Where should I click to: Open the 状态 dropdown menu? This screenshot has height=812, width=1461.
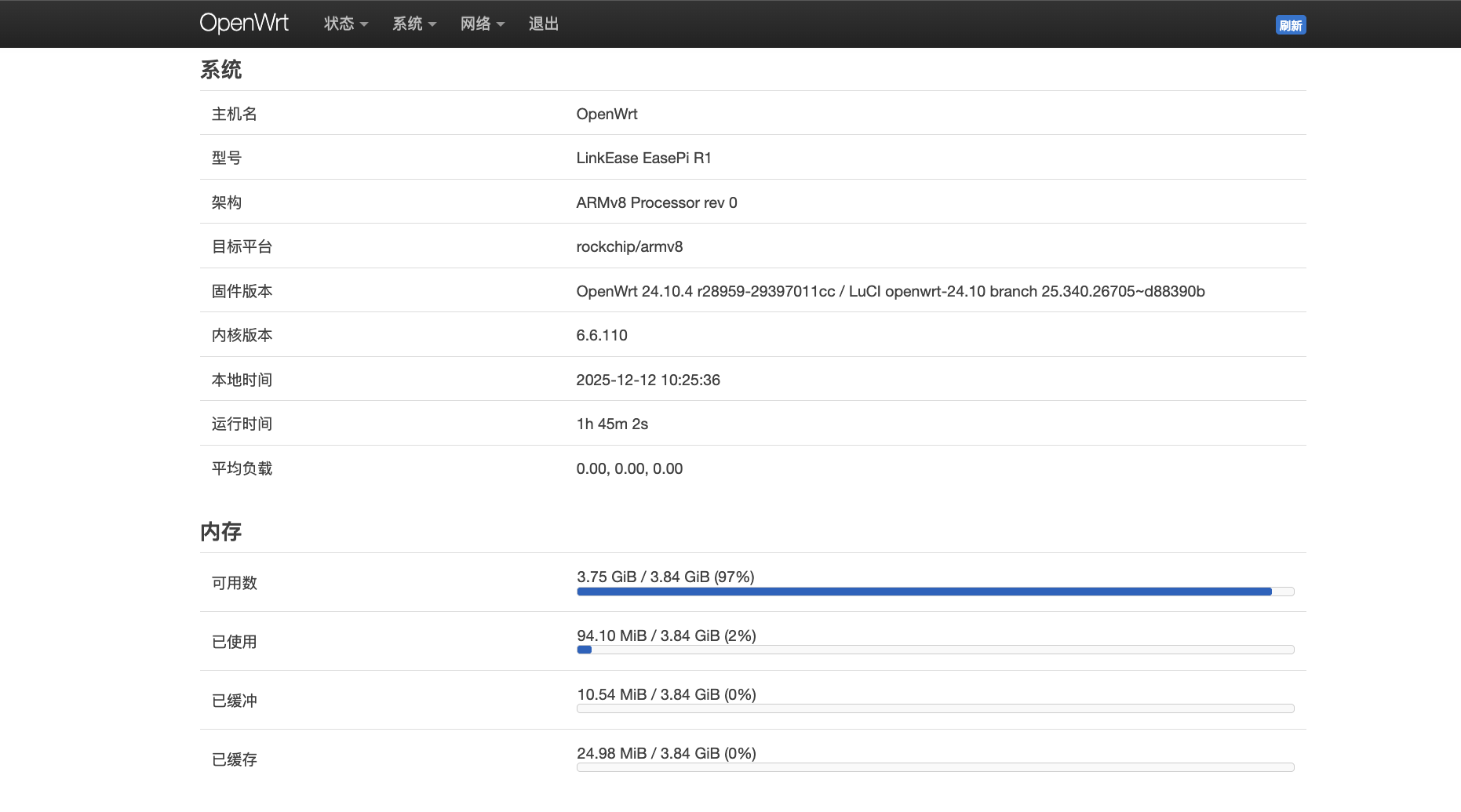(346, 24)
